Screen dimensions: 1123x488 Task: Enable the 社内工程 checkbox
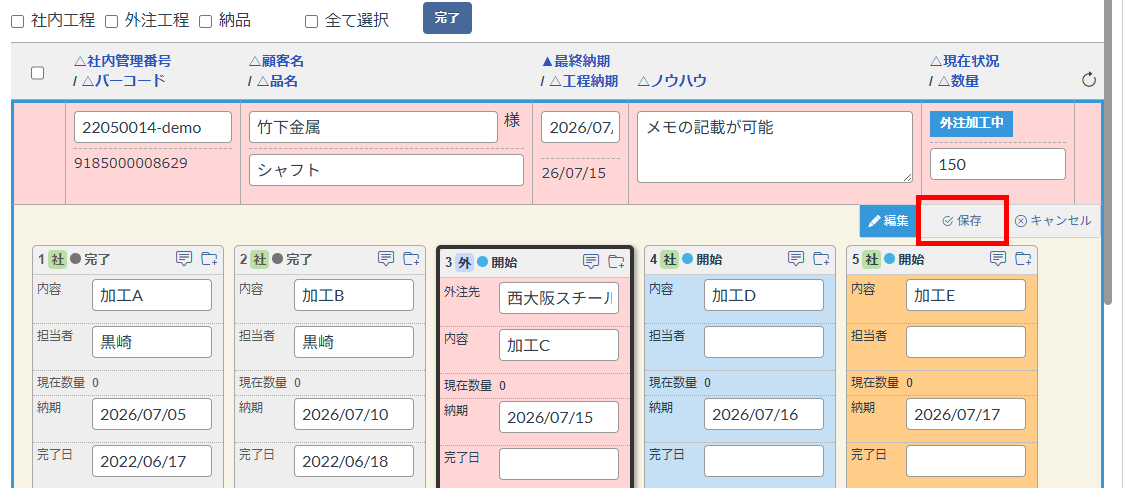click(17, 21)
